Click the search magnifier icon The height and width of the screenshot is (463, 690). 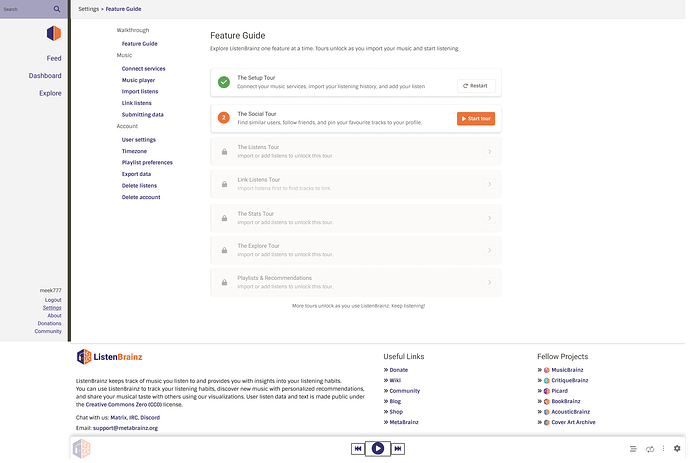pyautogui.click(x=57, y=9)
